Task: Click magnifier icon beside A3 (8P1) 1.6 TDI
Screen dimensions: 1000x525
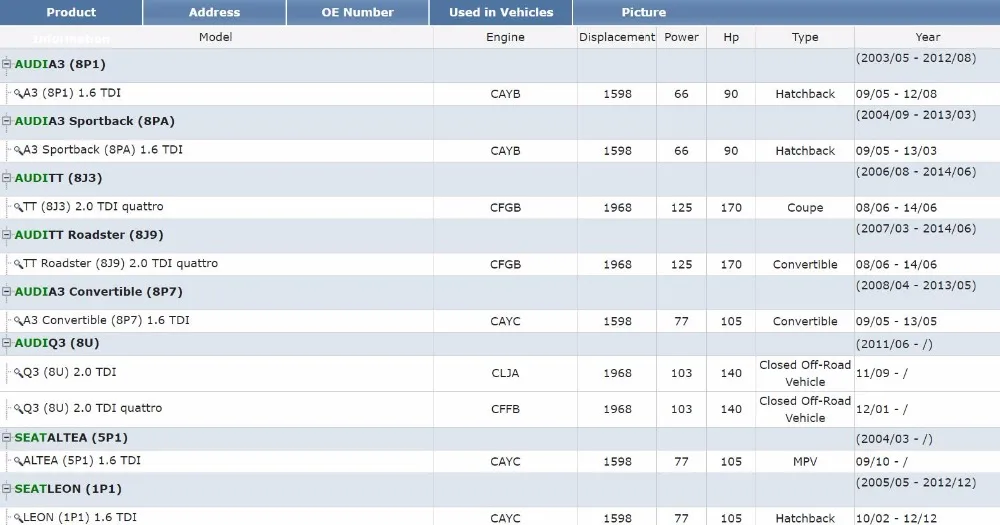Action: (x=18, y=94)
